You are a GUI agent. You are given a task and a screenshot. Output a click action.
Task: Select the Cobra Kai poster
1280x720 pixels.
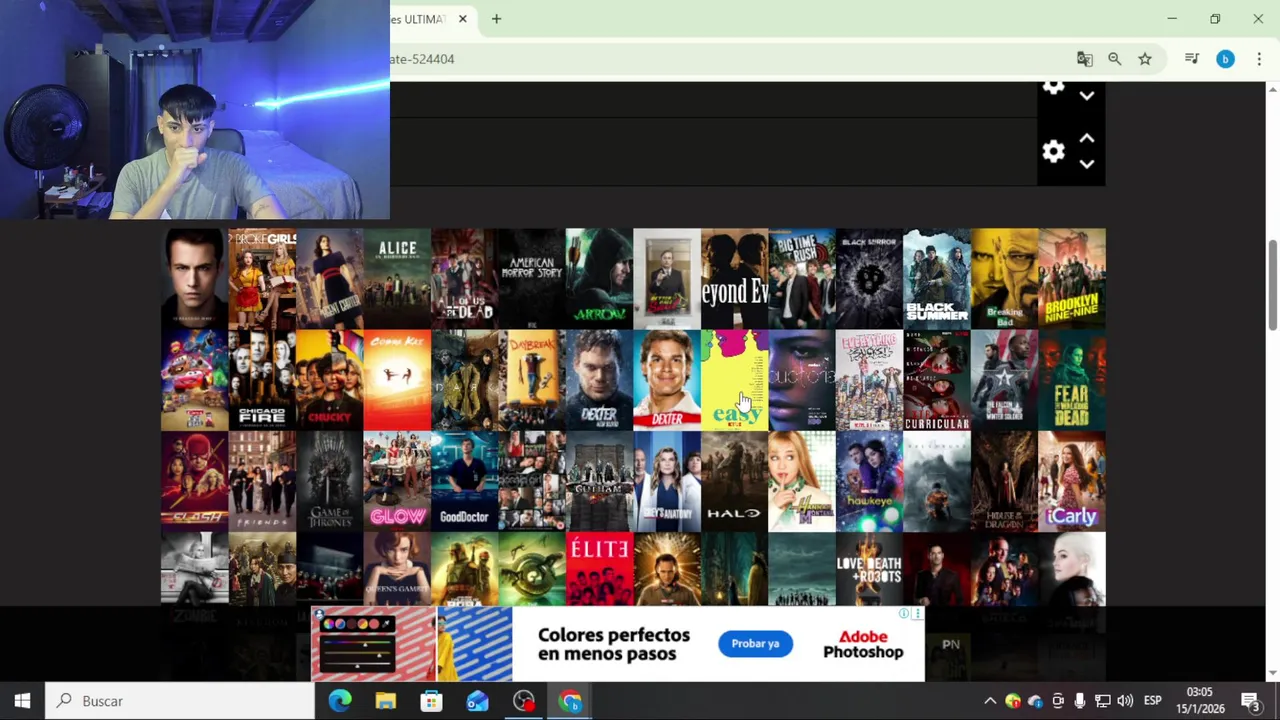click(x=397, y=380)
